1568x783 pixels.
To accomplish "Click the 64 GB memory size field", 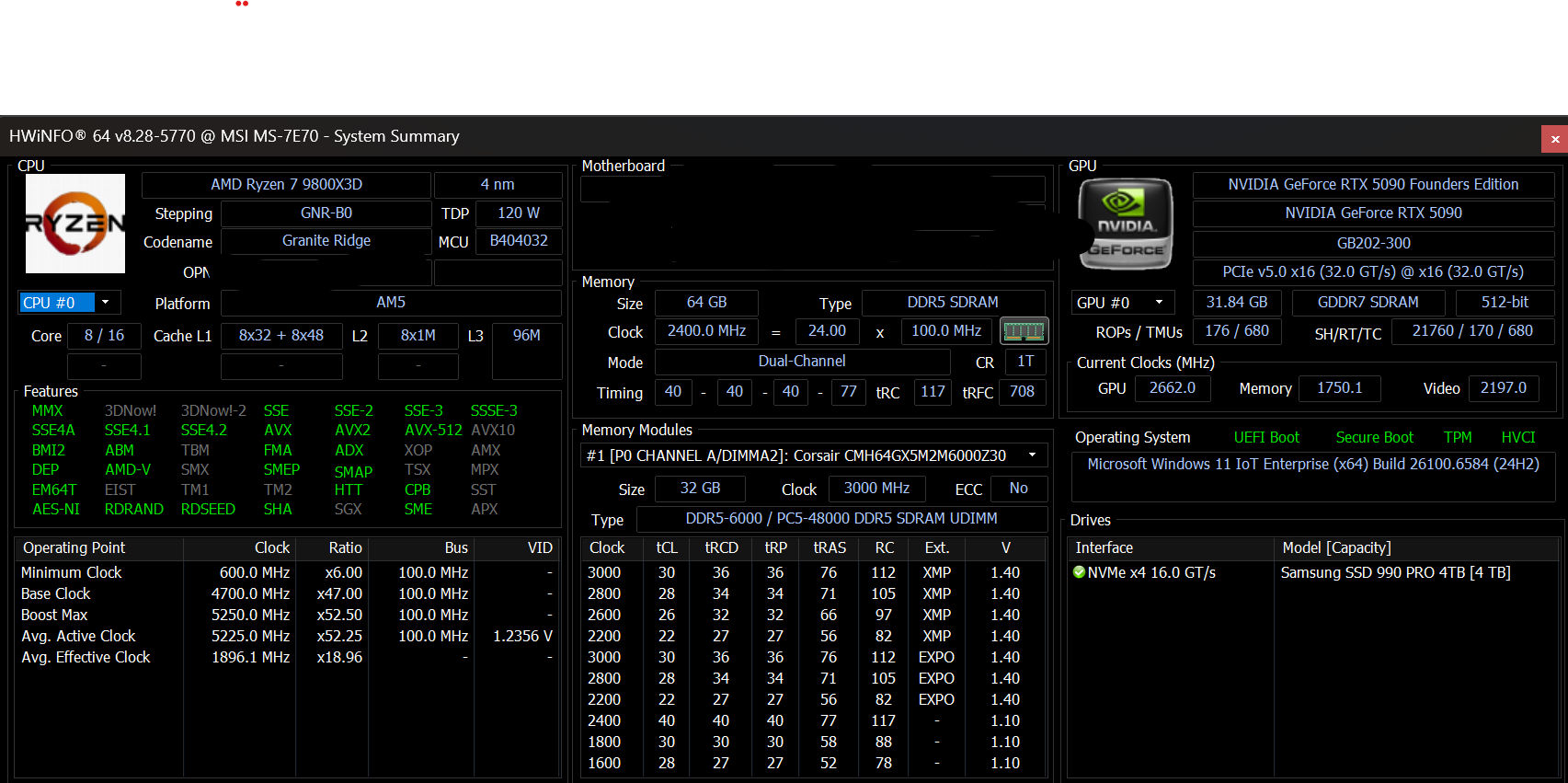I will [x=706, y=303].
